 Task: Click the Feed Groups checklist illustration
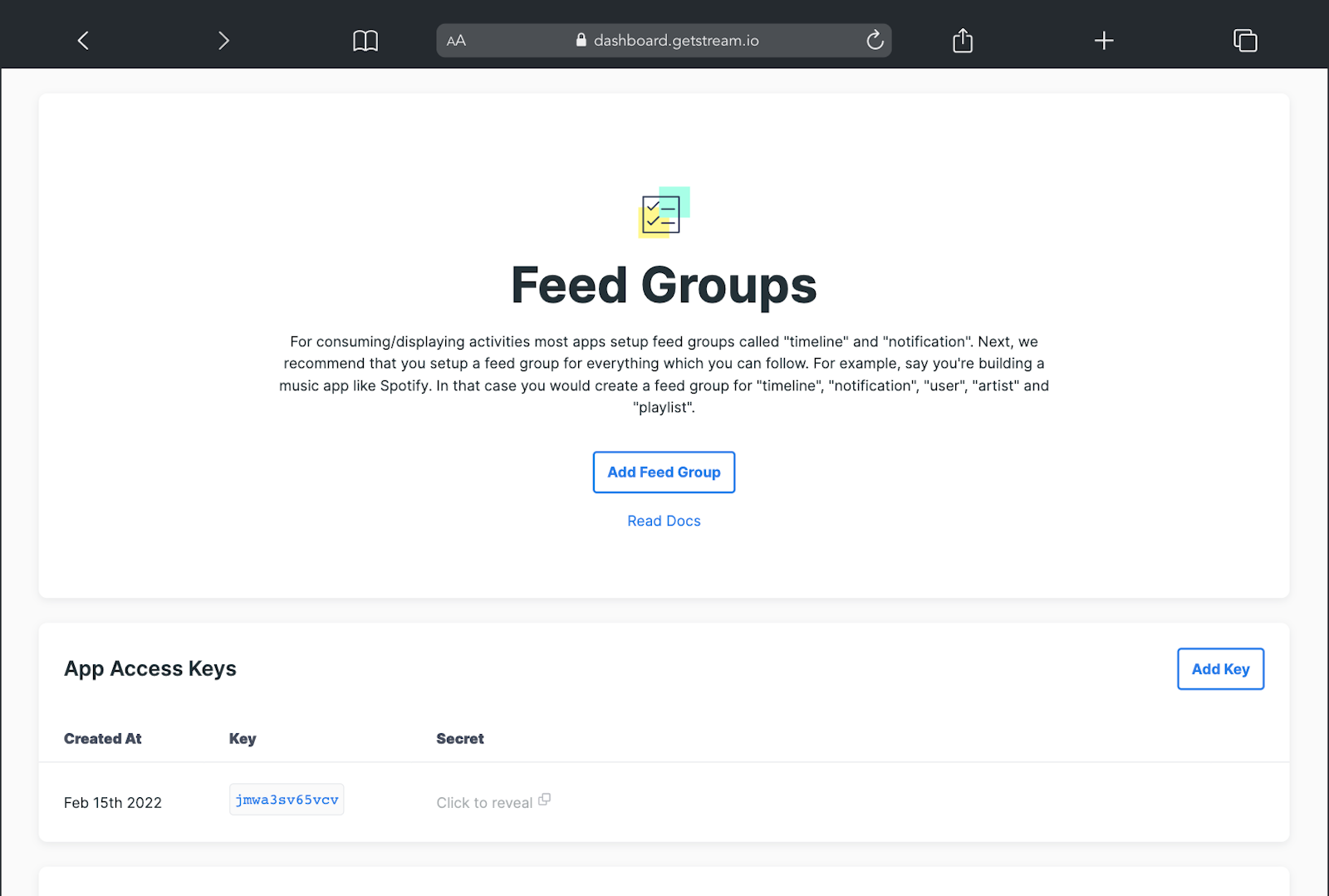[663, 213]
